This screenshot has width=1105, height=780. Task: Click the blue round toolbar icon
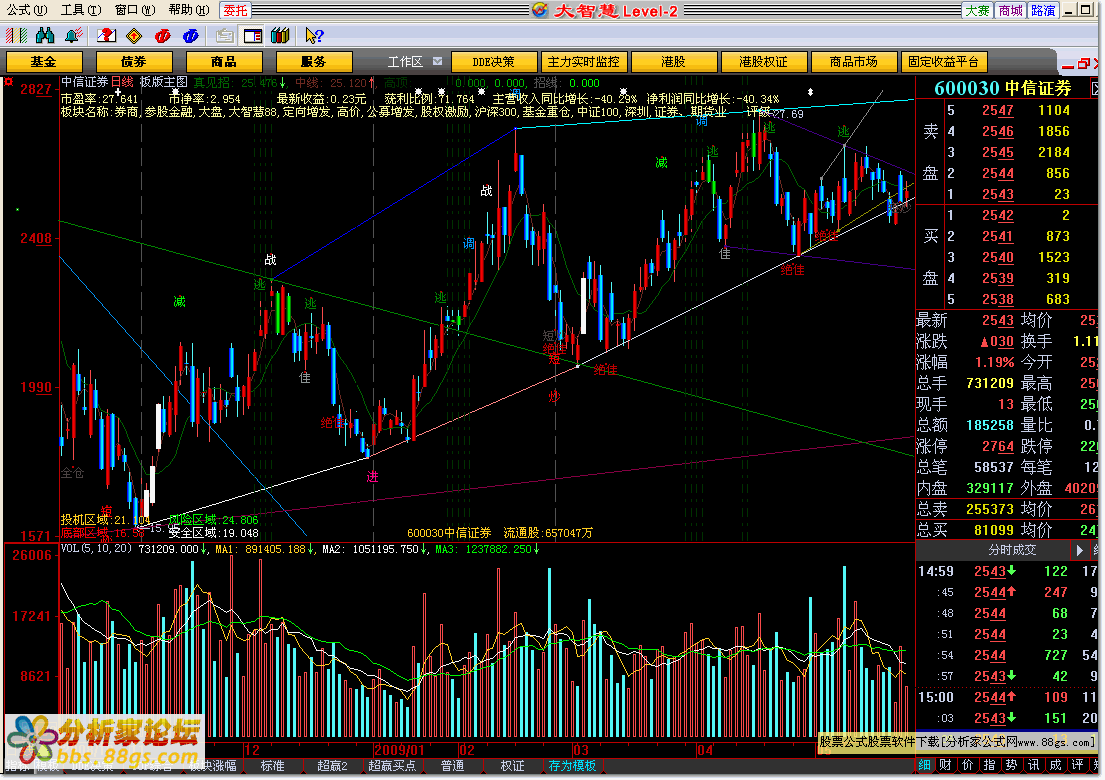[190, 35]
